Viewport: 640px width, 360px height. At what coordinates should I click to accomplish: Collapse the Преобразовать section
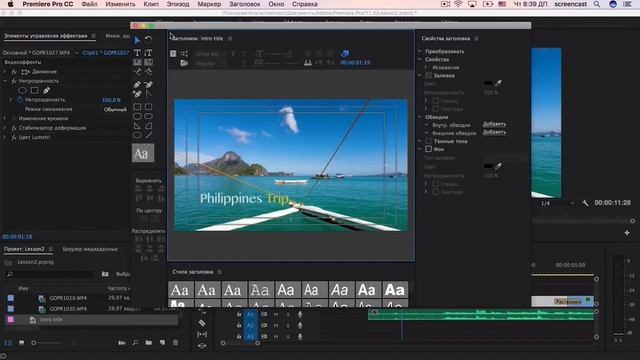(x=420, y=51)
